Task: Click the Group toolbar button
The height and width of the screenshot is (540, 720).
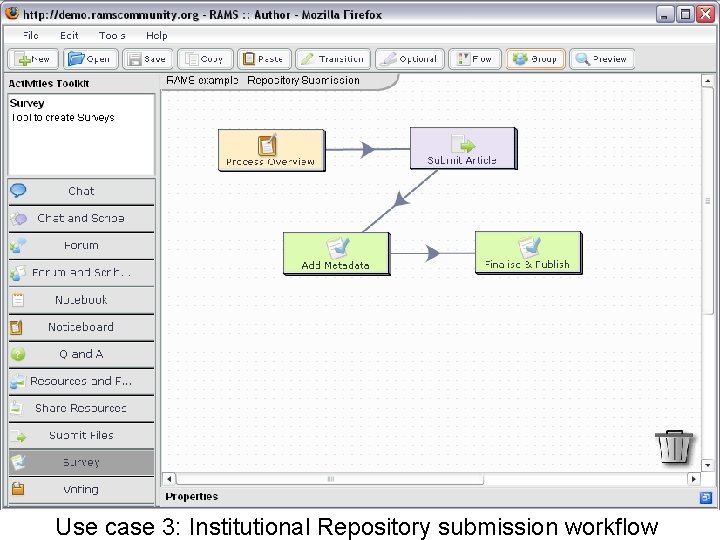Action: 535,59
